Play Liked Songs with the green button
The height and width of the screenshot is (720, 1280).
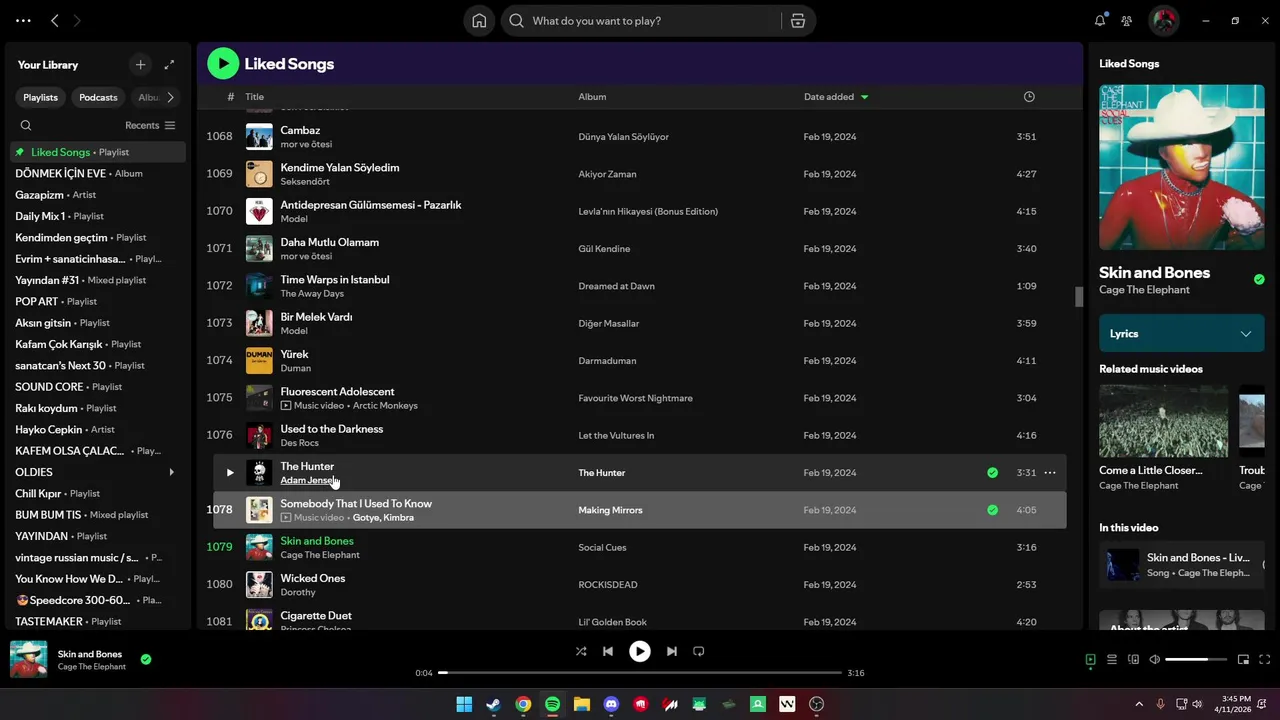(223, 64)
